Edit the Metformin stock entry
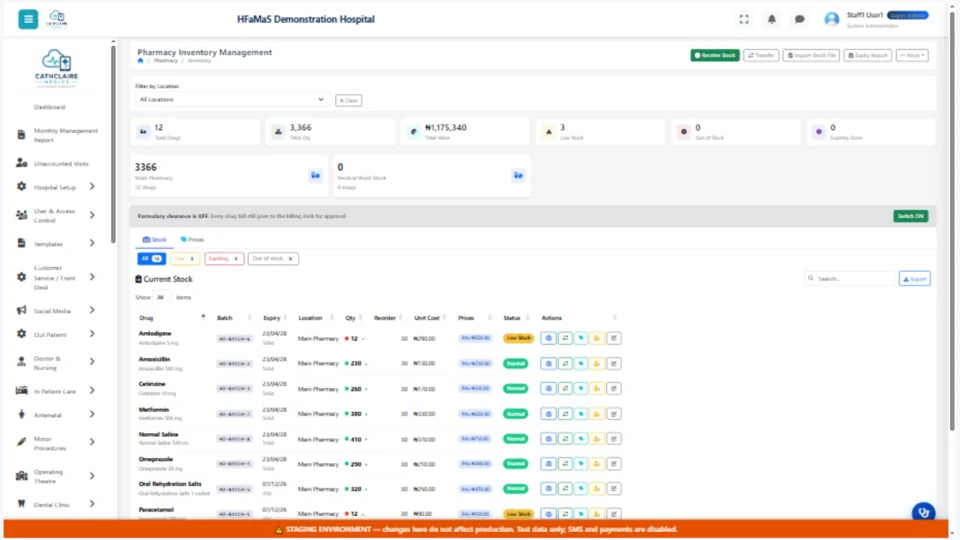This screenshot has width=960, height=540. pos(613,414)
